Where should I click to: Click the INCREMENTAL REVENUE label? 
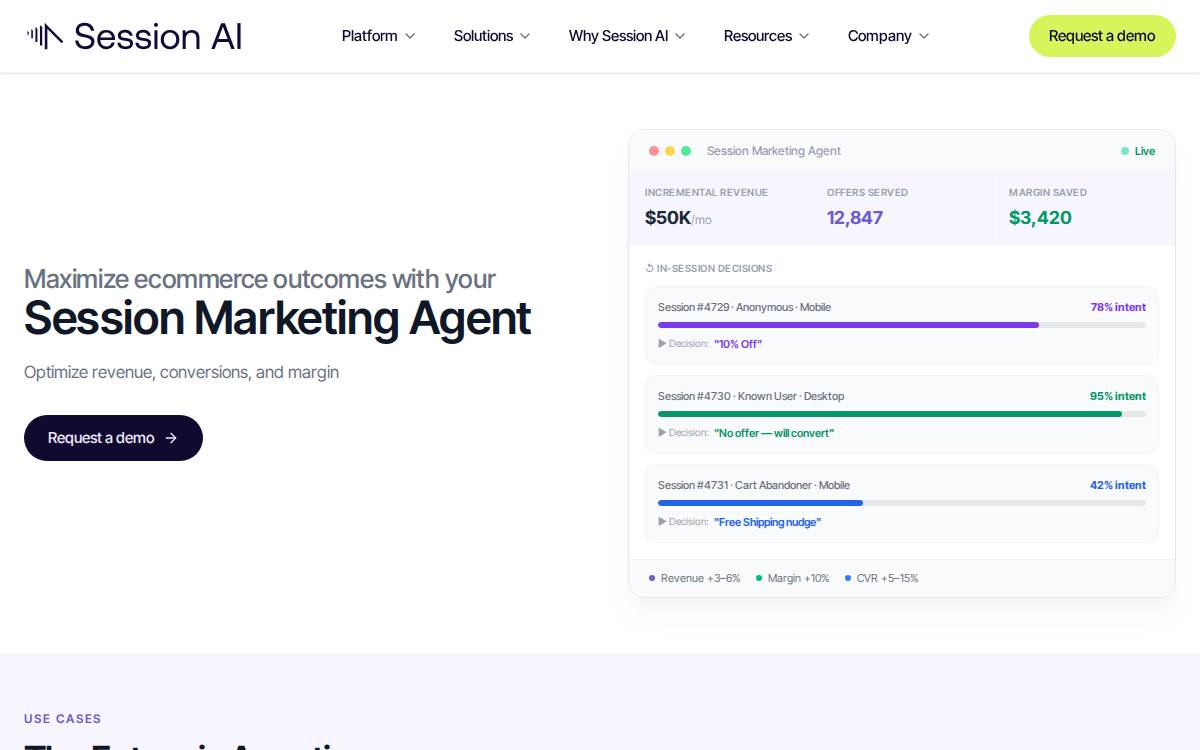click(x=706, y=192)
